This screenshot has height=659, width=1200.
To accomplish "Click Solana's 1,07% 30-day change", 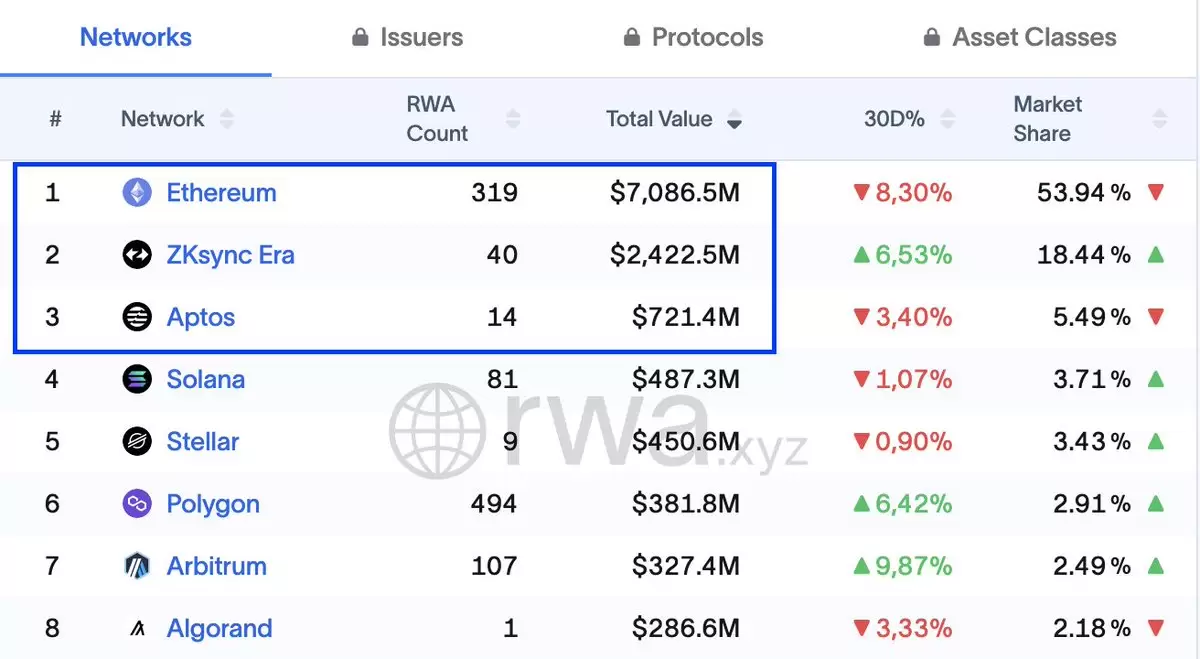I will [902, 379].
